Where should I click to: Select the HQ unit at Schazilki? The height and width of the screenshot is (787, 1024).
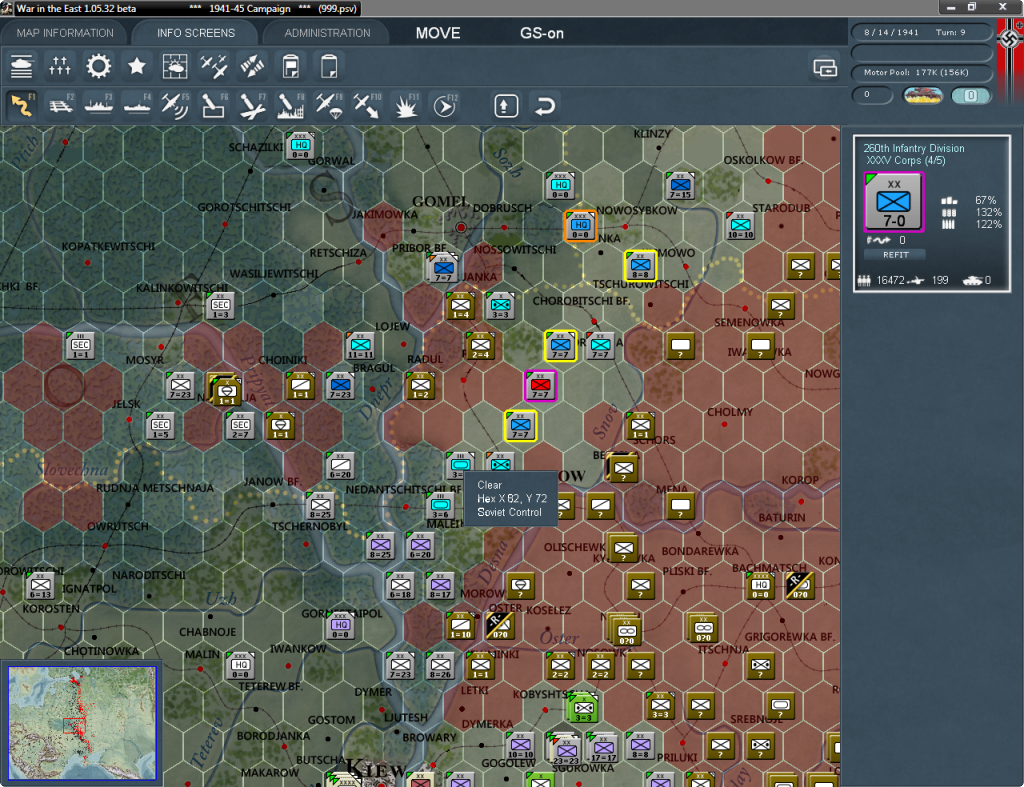(x=300, y=146)
